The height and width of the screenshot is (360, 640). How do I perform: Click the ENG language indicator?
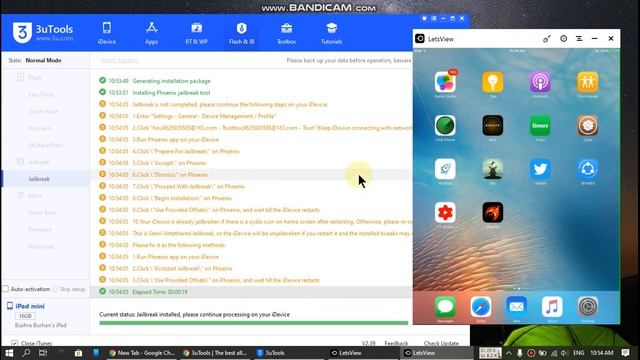[578, 353]
